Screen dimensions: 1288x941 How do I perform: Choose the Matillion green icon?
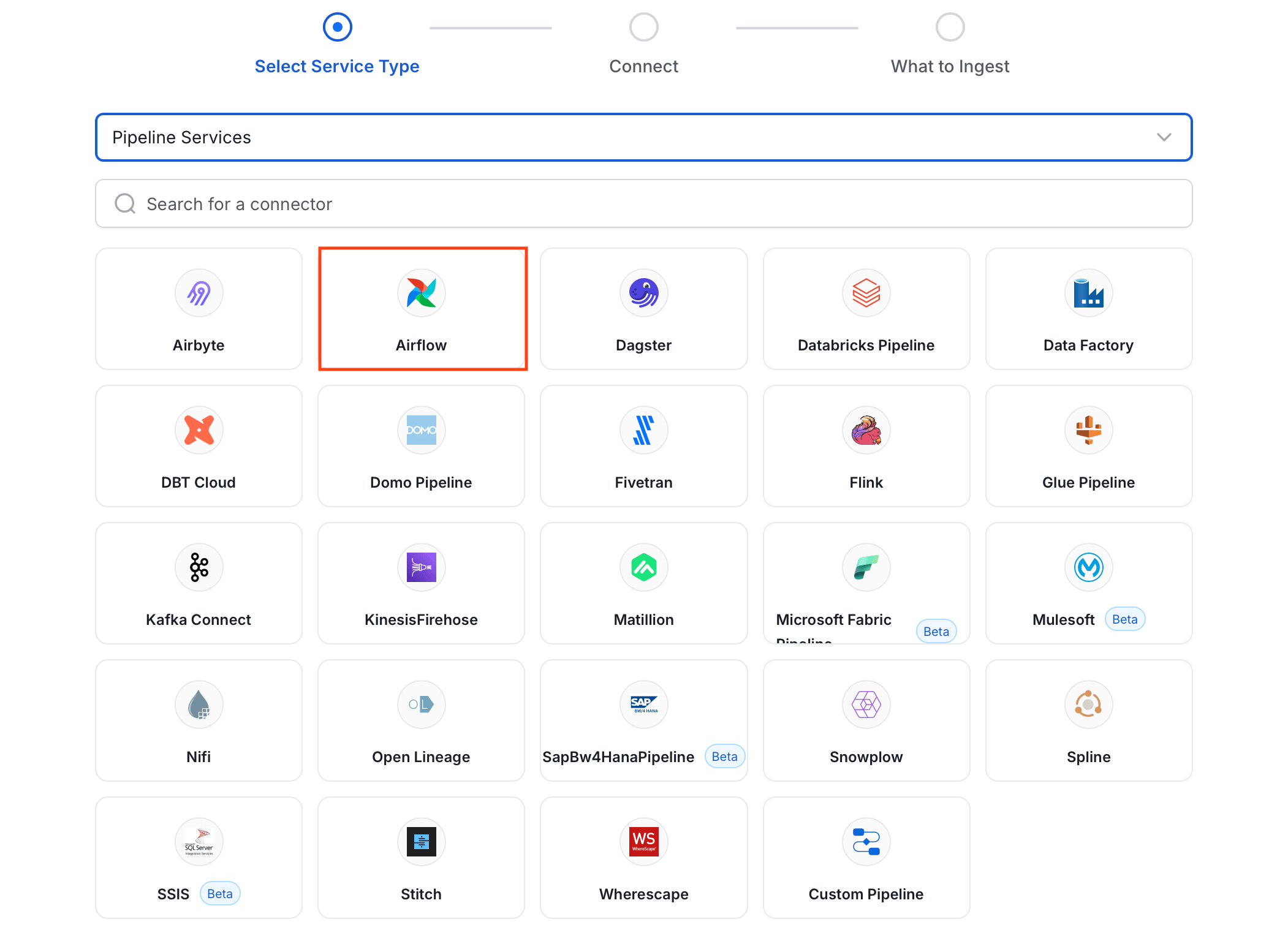click(644, 567)
